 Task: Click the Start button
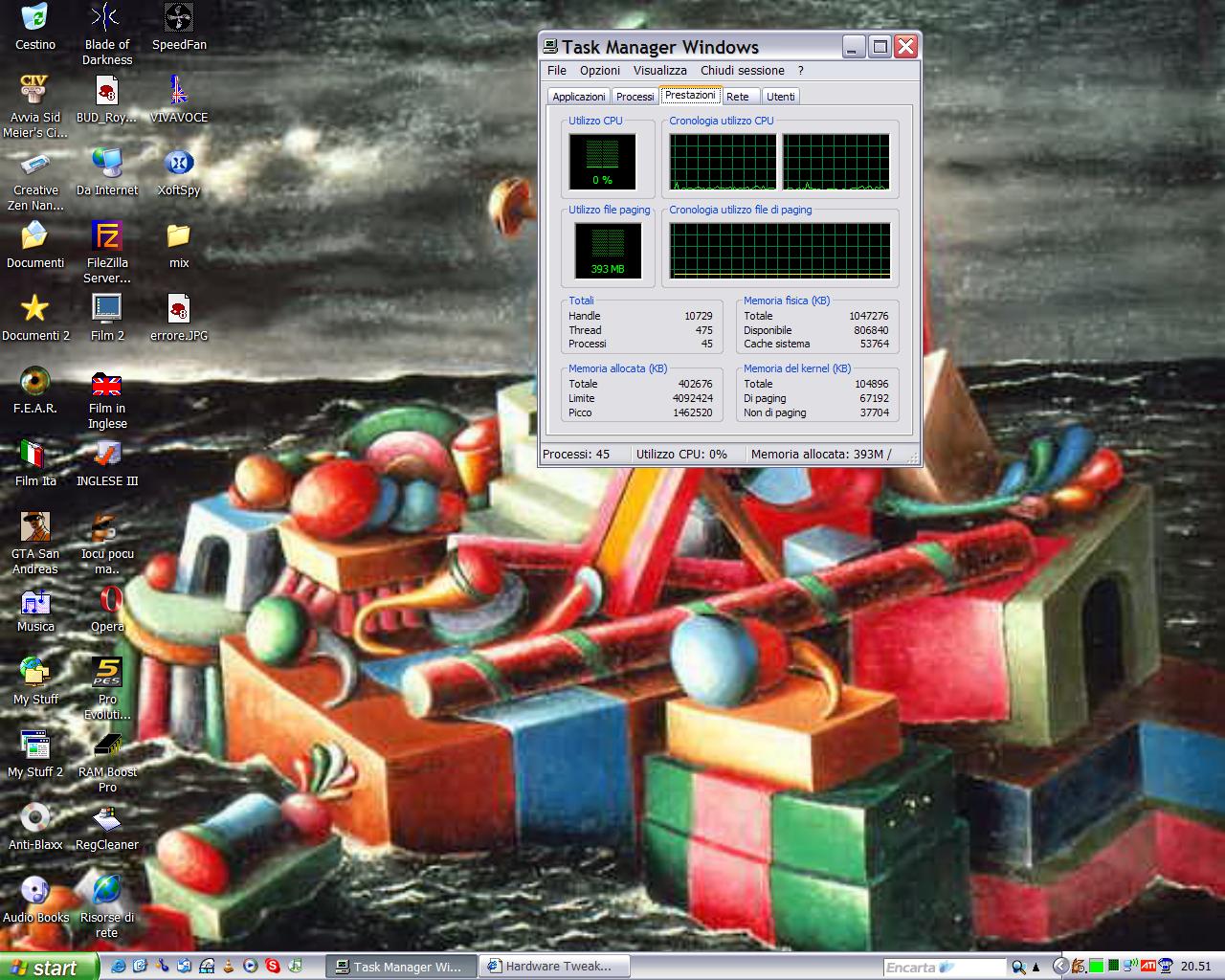(48, 967)
